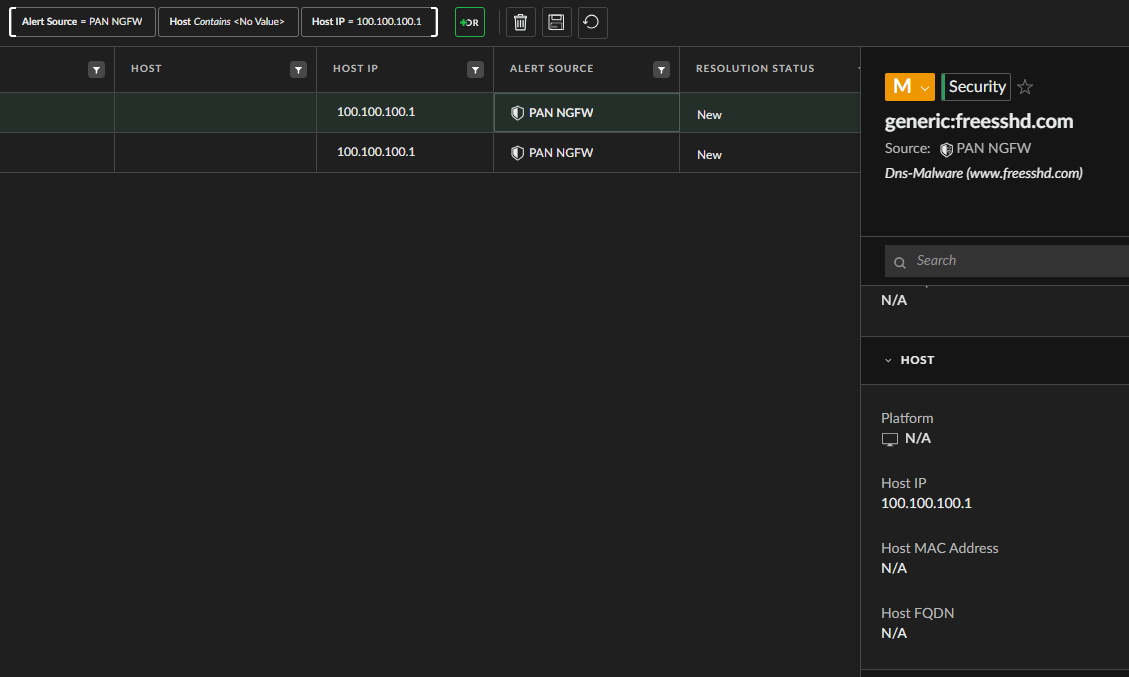Image resolution: width=1129 pixels, height=677 pixels.
Task: Open the M severity dropdown
Action: pyautogui.click(x=909, y=87)
